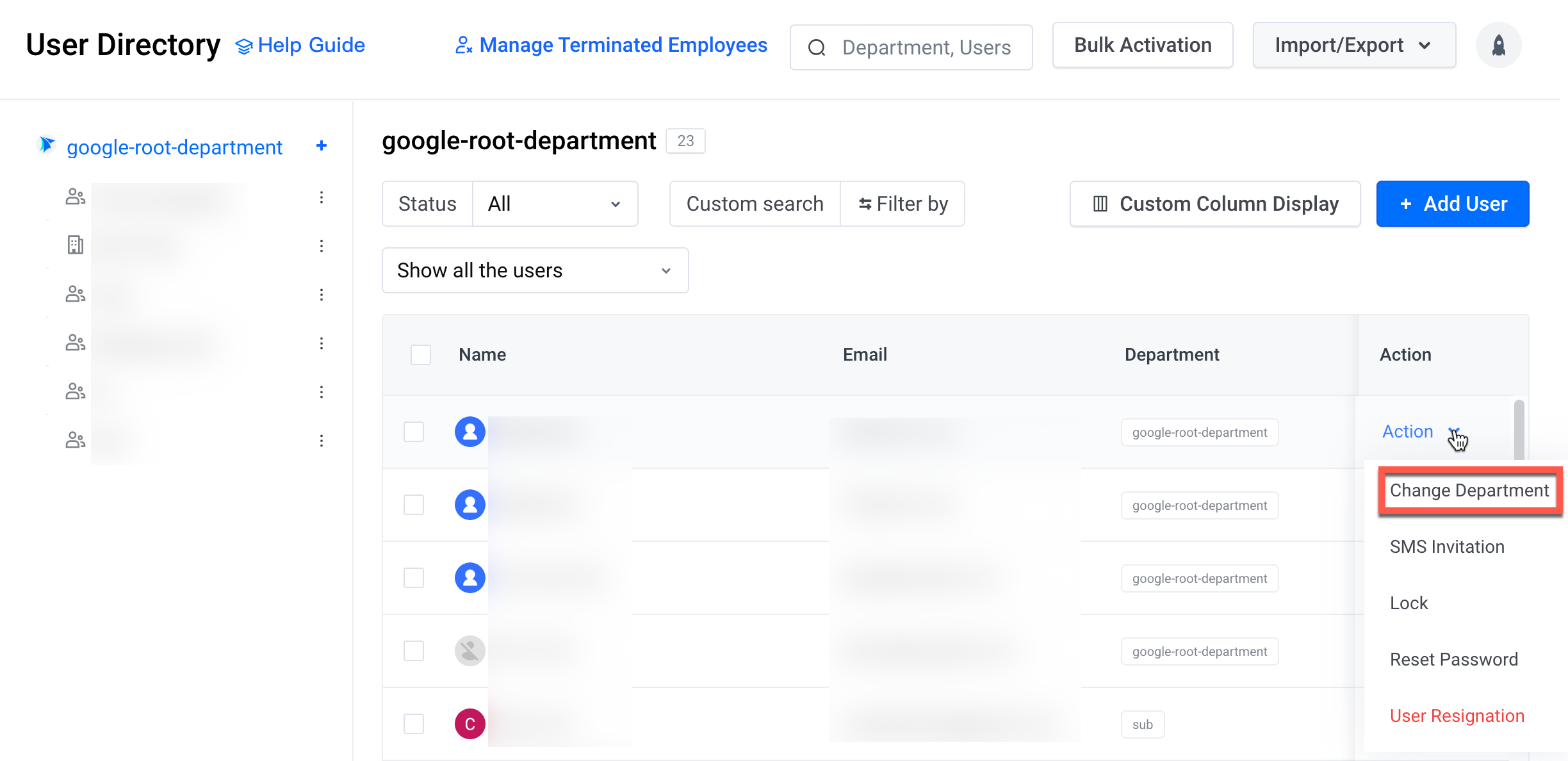
Task: Select Change Department from action menu
Action: click(1469, 490)
